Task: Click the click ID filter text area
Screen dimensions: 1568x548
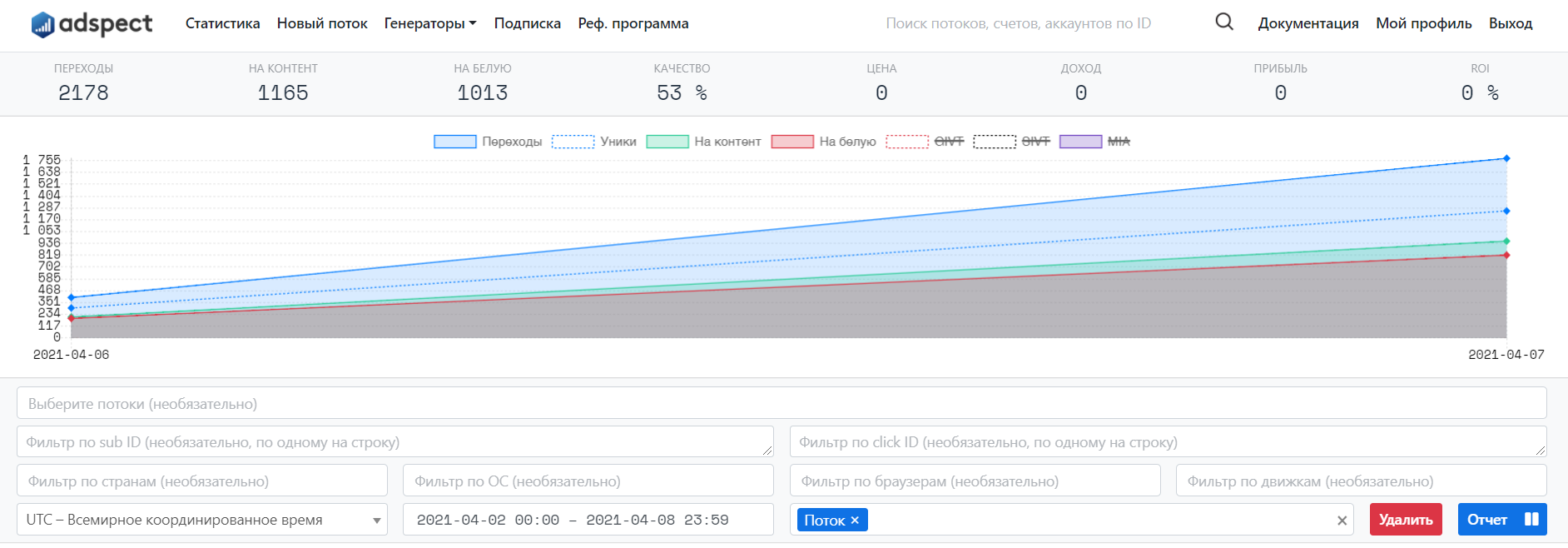Action: pos(1169,441)
